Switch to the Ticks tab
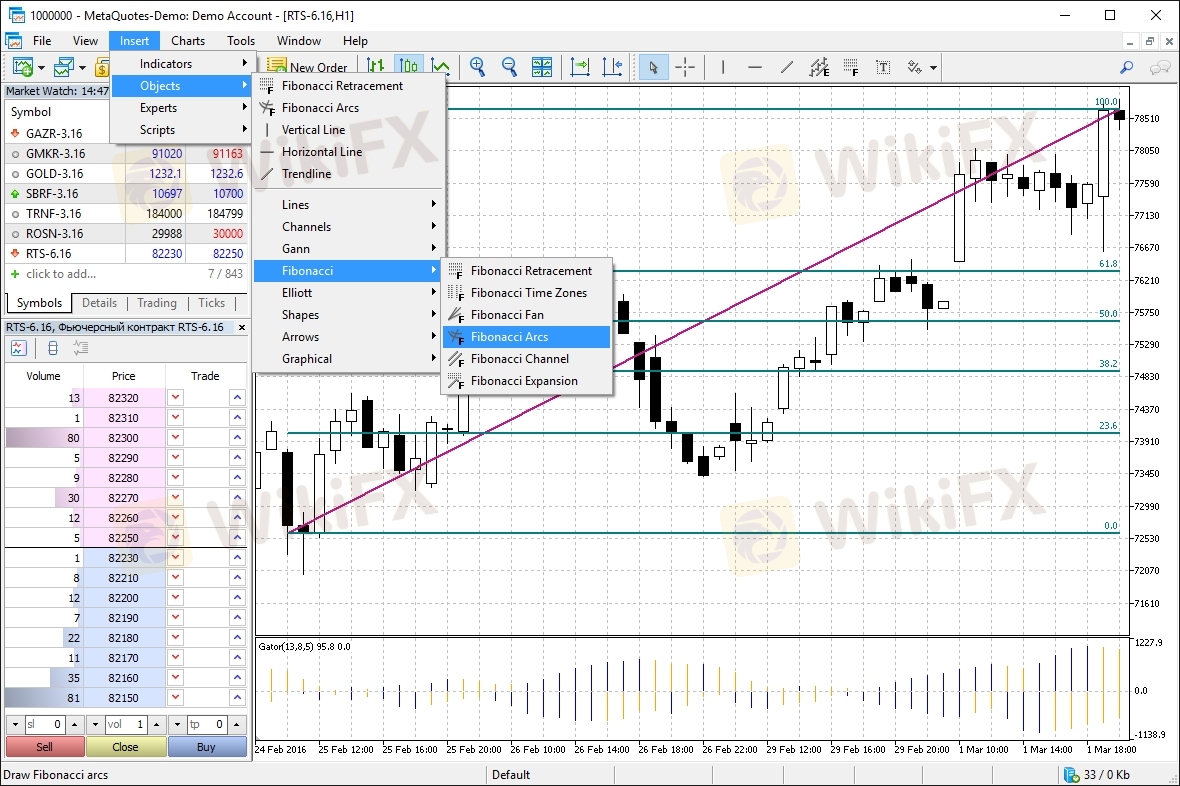This screenshot has width=1180, height=786. point(211,303)
